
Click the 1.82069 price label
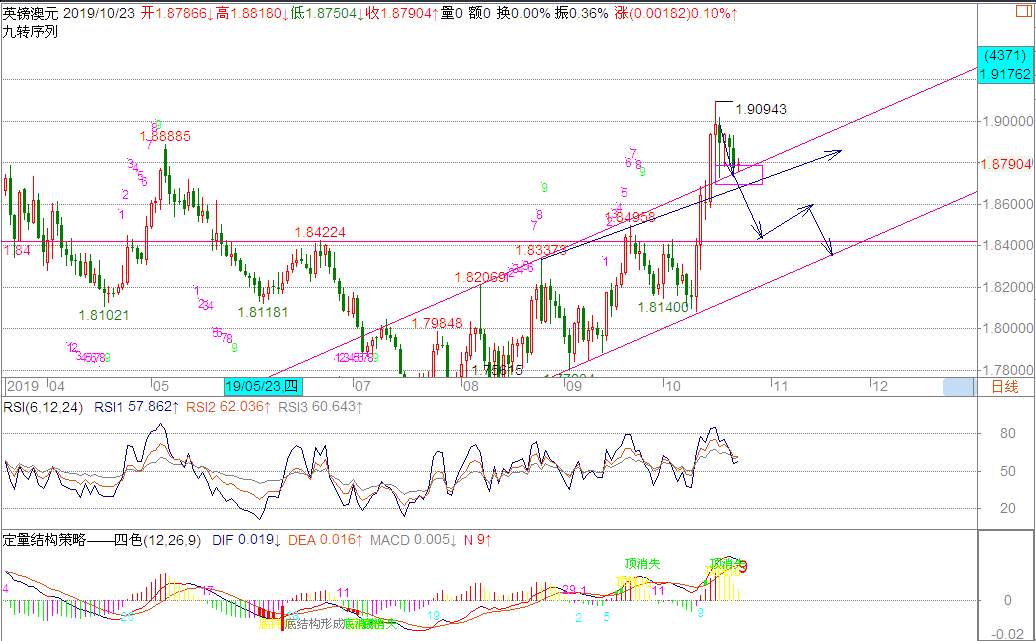click(x=480, y=278)
